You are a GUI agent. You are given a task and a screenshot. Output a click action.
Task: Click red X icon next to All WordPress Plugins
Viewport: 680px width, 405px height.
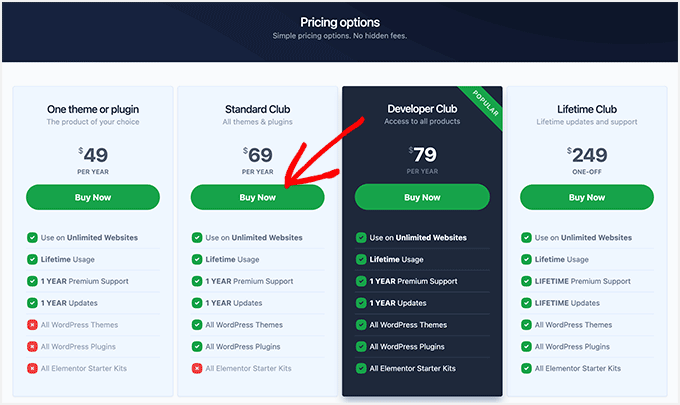coord(33,347)
